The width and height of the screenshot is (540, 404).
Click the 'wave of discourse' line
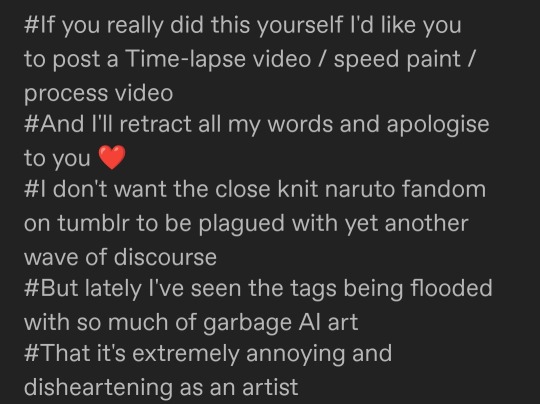(x=120, y=257)
